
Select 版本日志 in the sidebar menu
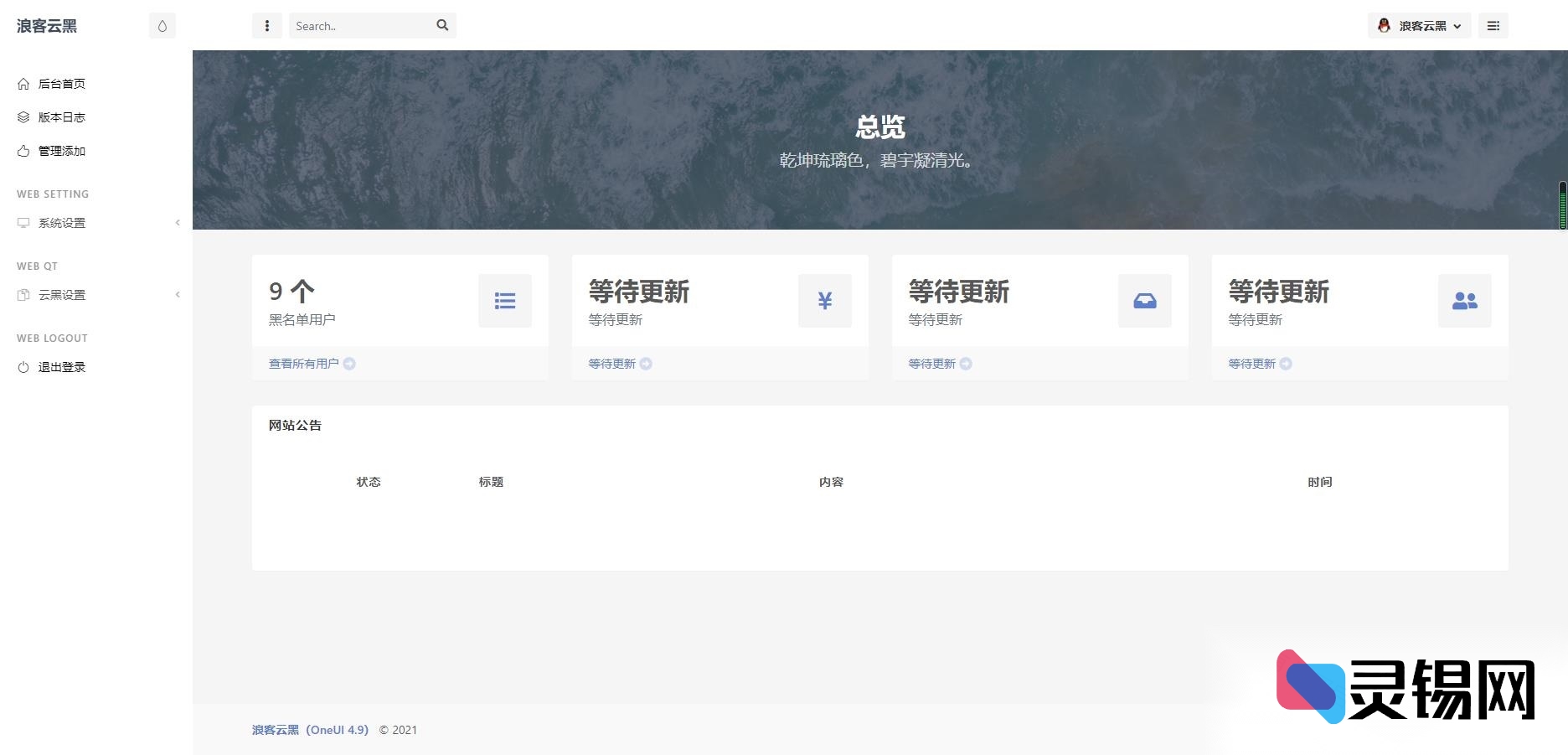click(x=59, y=116)
